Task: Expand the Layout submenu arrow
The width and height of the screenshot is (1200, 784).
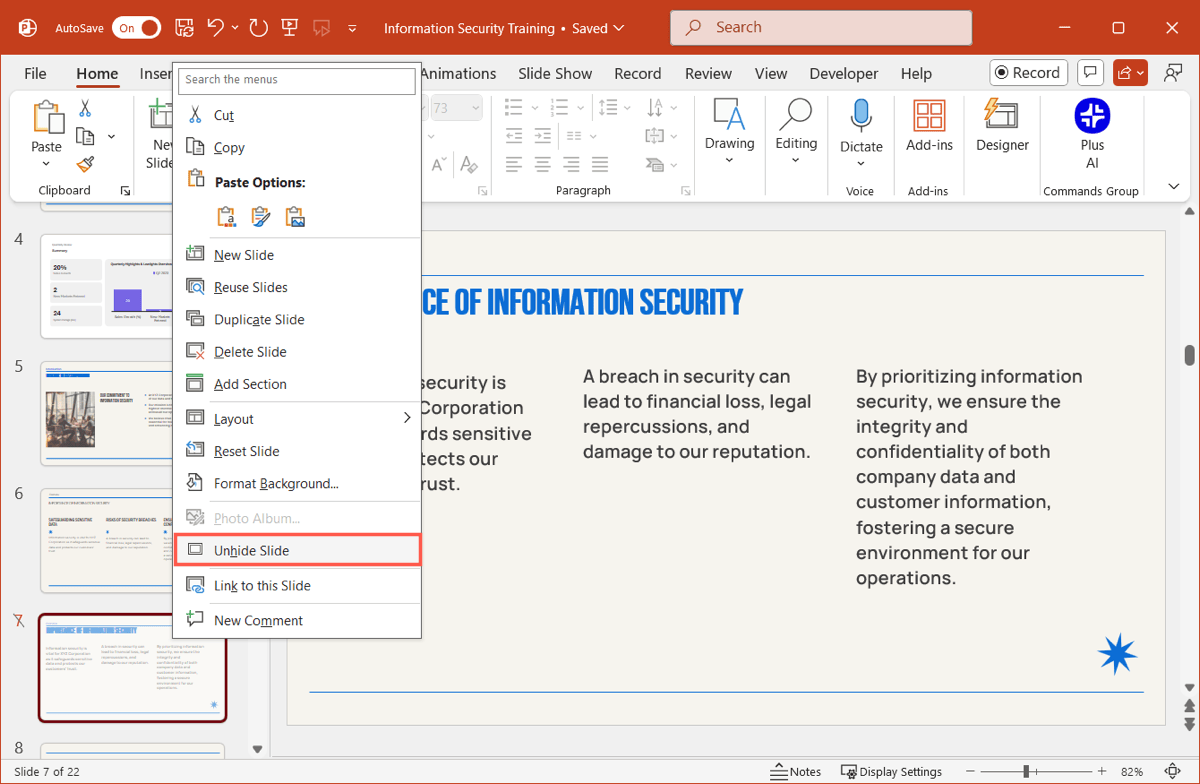Action: [x=406, y=418]
